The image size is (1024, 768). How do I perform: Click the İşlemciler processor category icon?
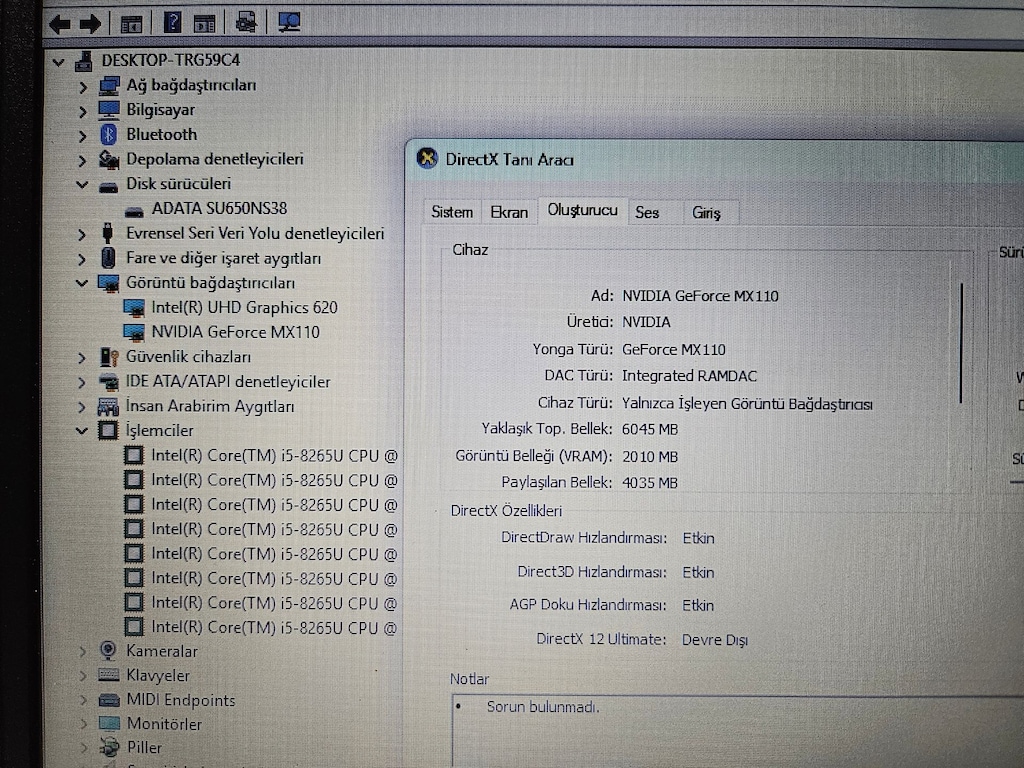click(108, 430)
